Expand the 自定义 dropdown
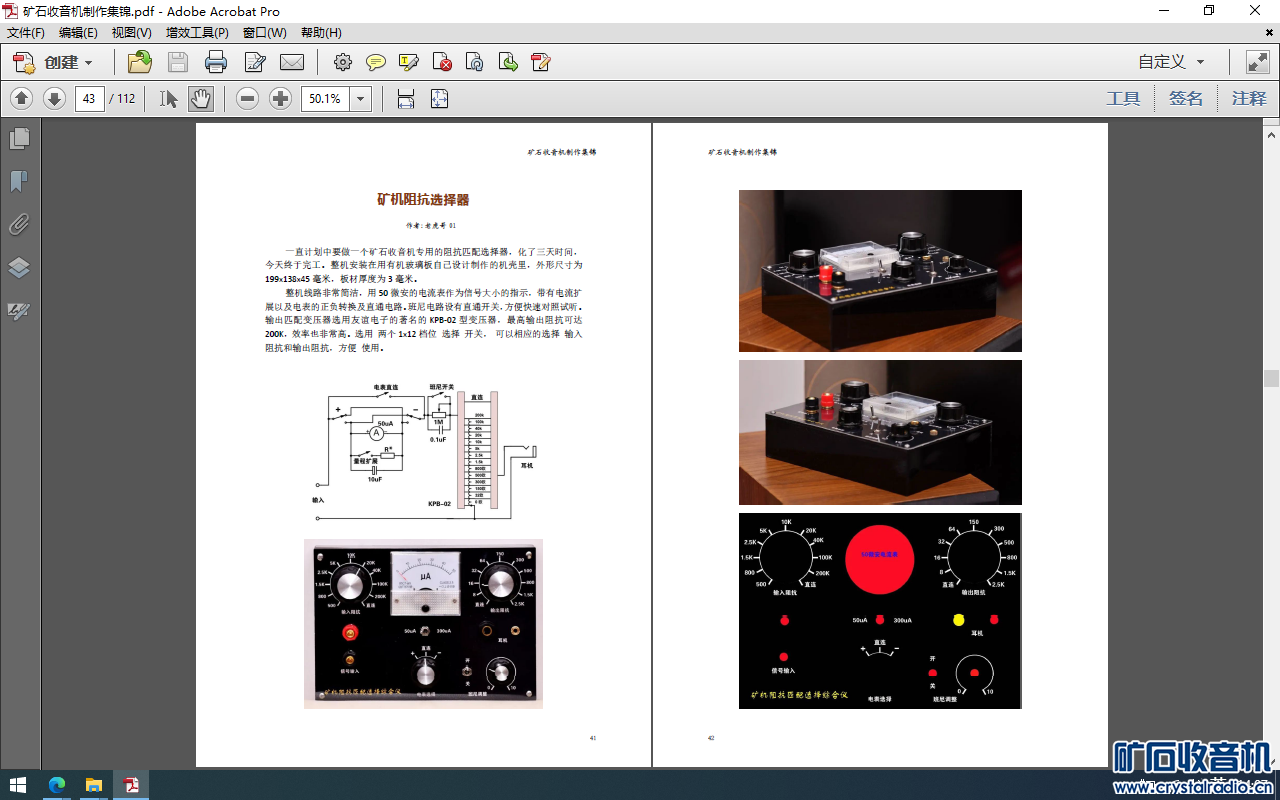 point(1172,62)
